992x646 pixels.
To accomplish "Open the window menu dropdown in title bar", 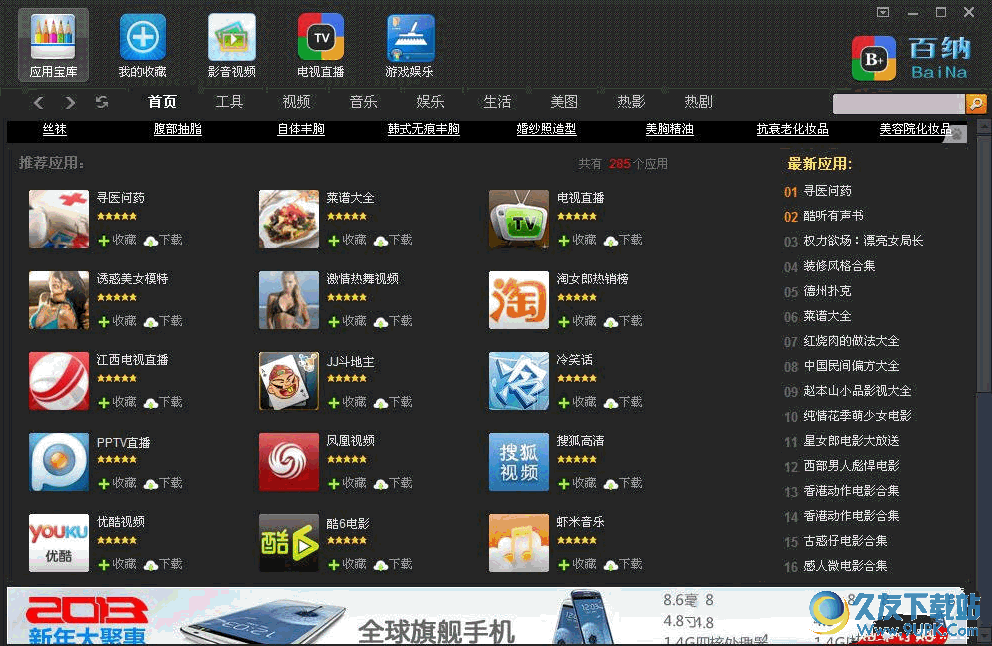I will point(883,12).
